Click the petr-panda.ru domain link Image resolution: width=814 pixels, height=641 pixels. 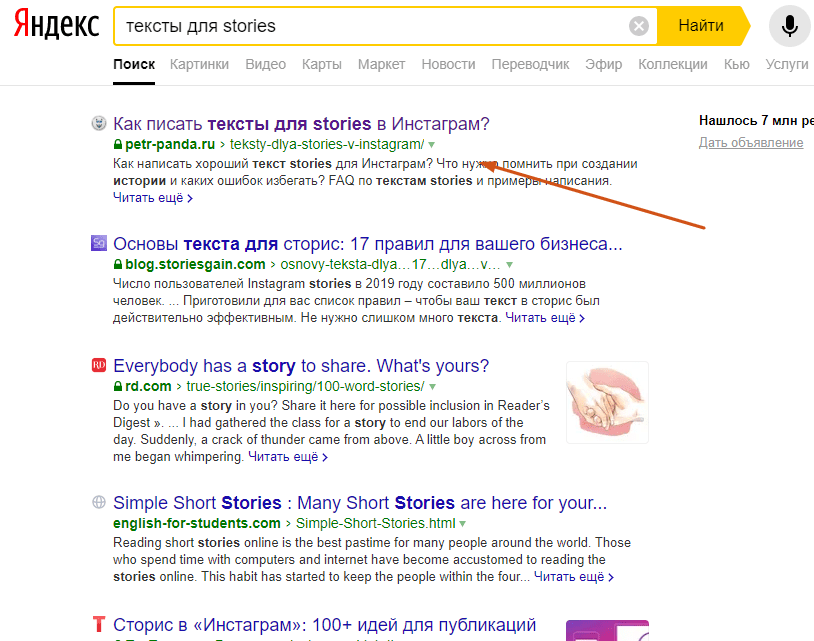(x=170, y=144)
